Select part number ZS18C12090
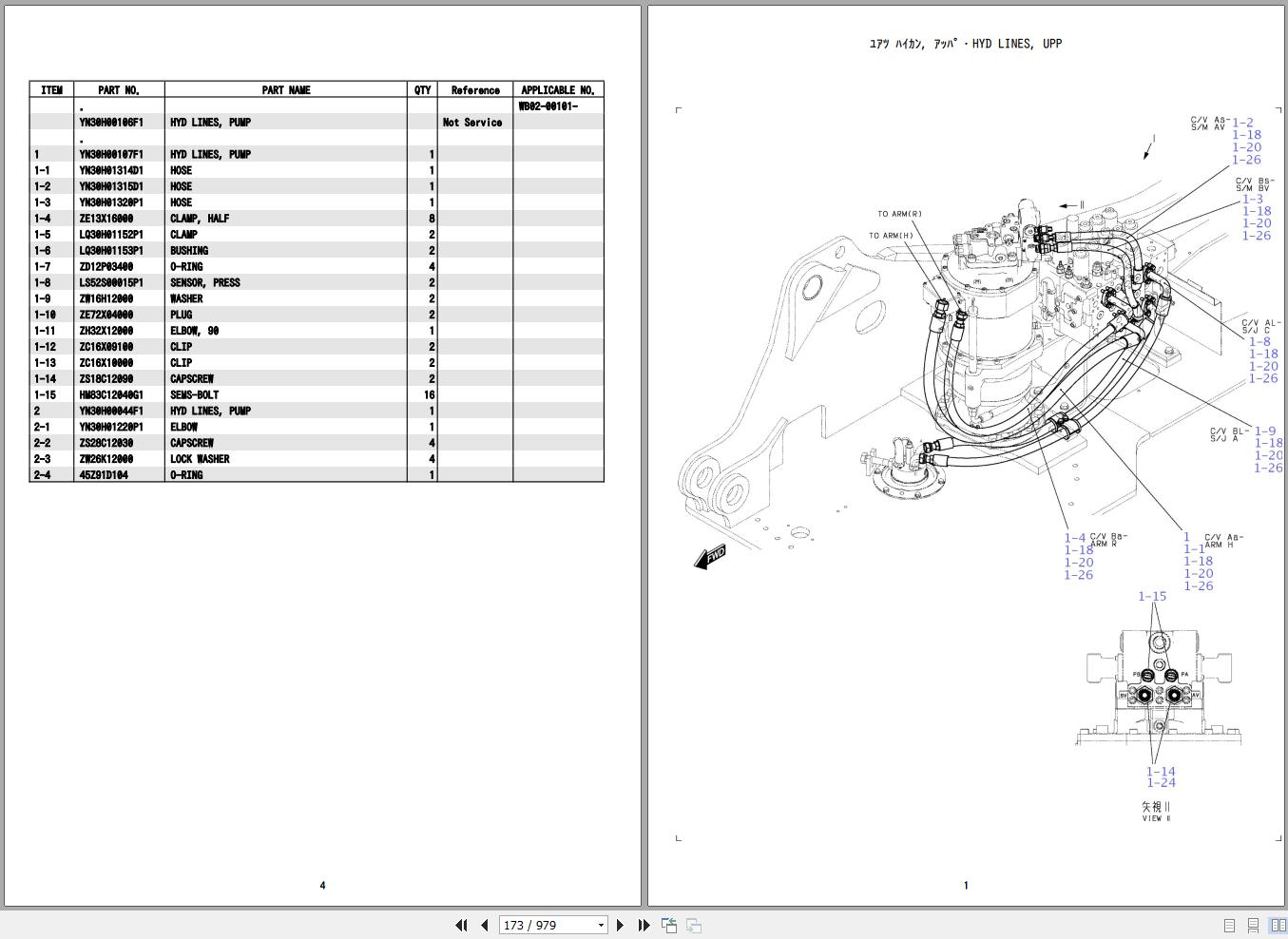Image resolution: width=1288 pixels, height=939 pixels. point(106,379)
